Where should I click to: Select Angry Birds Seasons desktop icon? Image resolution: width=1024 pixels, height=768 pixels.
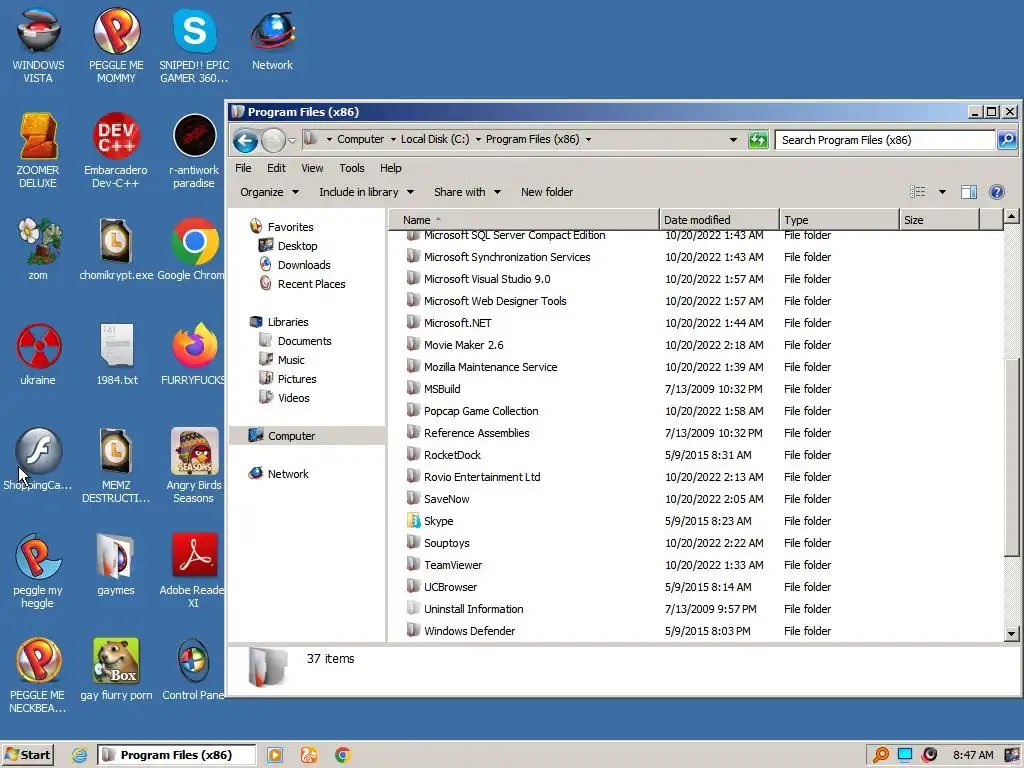(194, 466)
